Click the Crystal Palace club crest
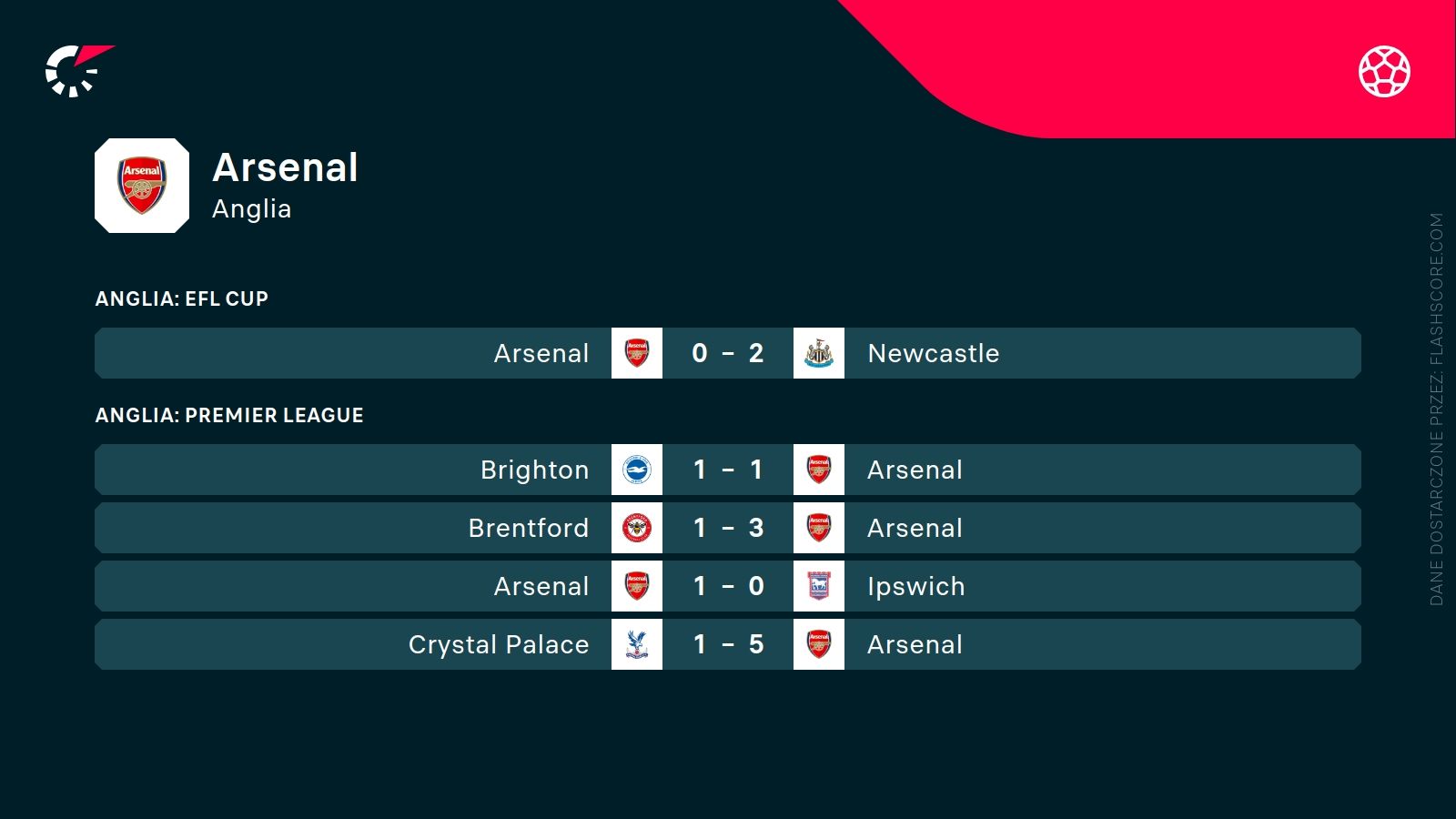Image resolution: width=1456 pixels, height=819 pixels. click(637, 644)
